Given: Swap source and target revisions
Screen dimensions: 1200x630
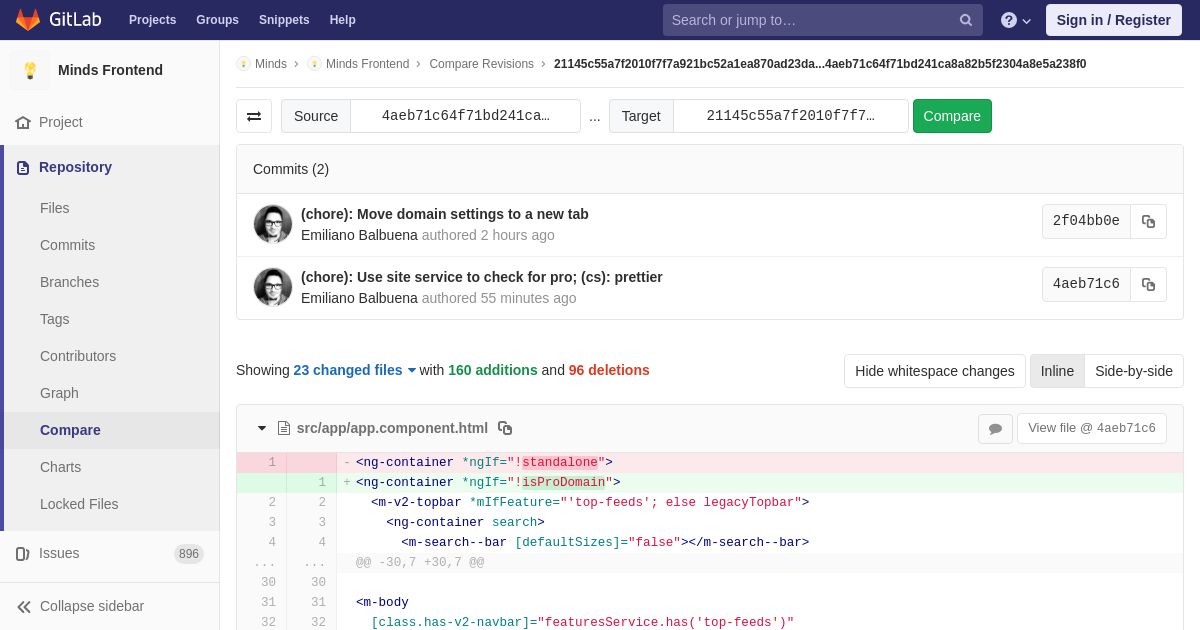Looking at the screenshot, I should [254, 116].
